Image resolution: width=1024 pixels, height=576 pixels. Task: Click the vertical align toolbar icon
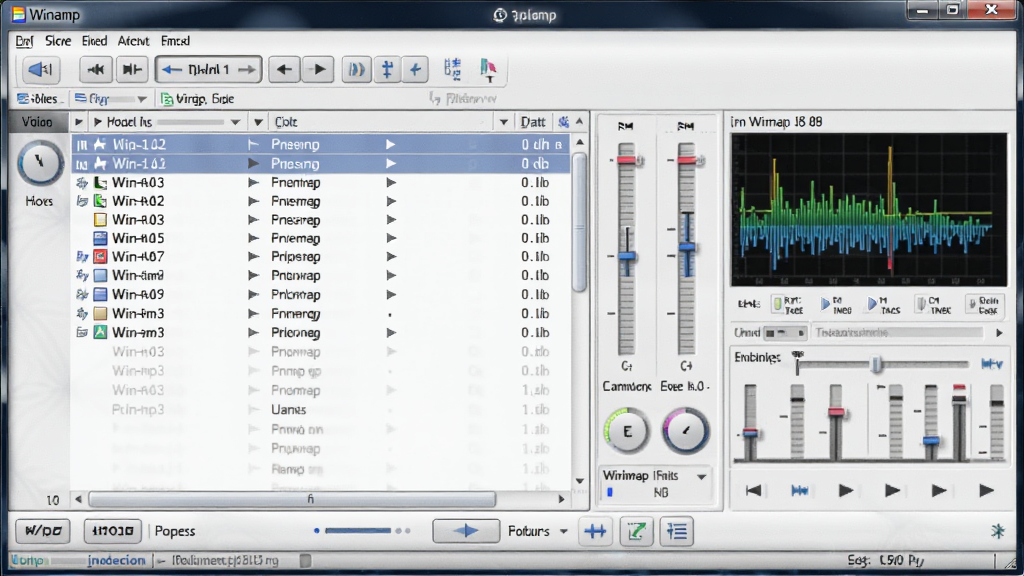coord(387,69)
